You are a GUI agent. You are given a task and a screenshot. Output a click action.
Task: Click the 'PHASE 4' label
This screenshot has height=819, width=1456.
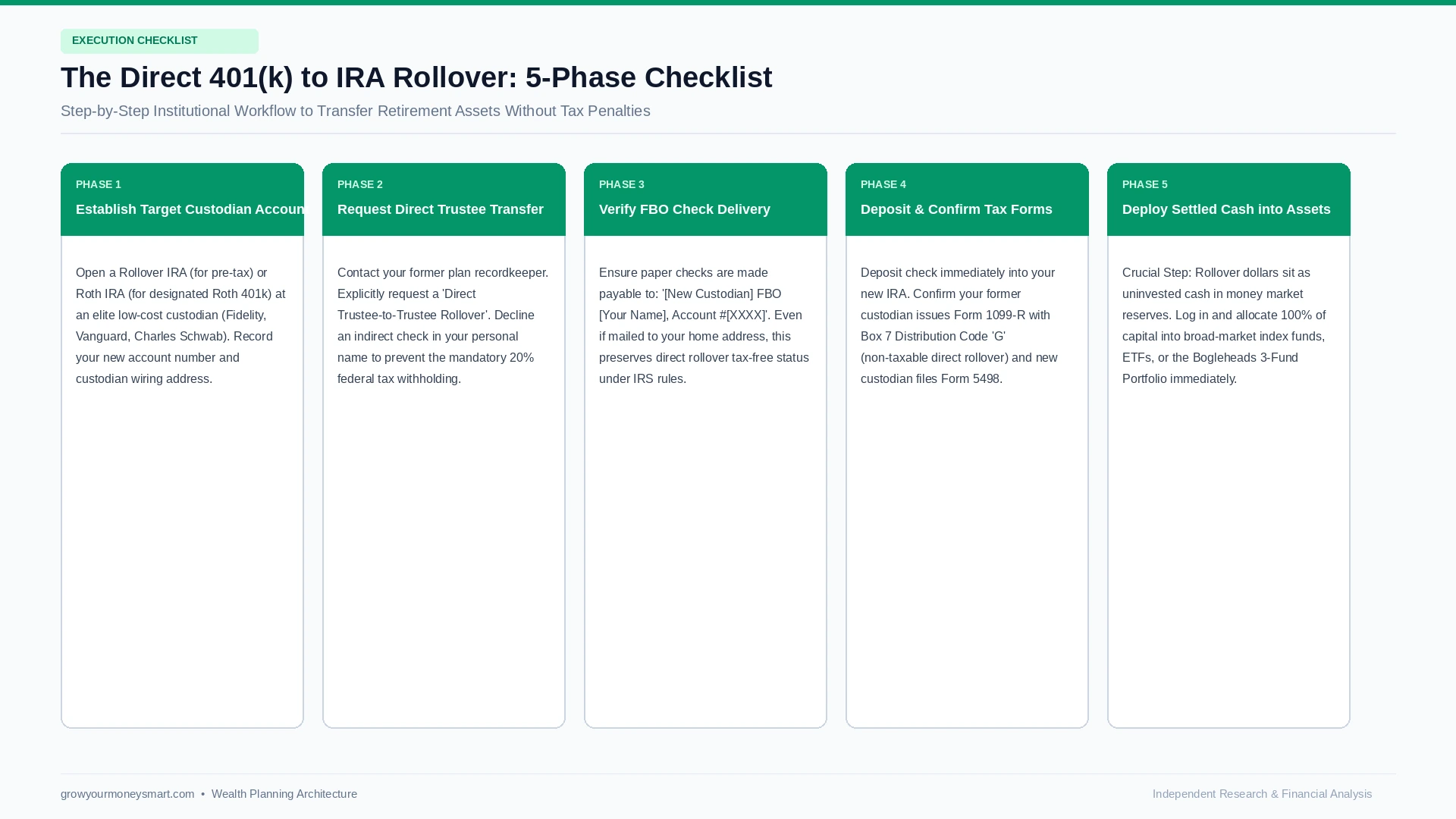point(883,184)
